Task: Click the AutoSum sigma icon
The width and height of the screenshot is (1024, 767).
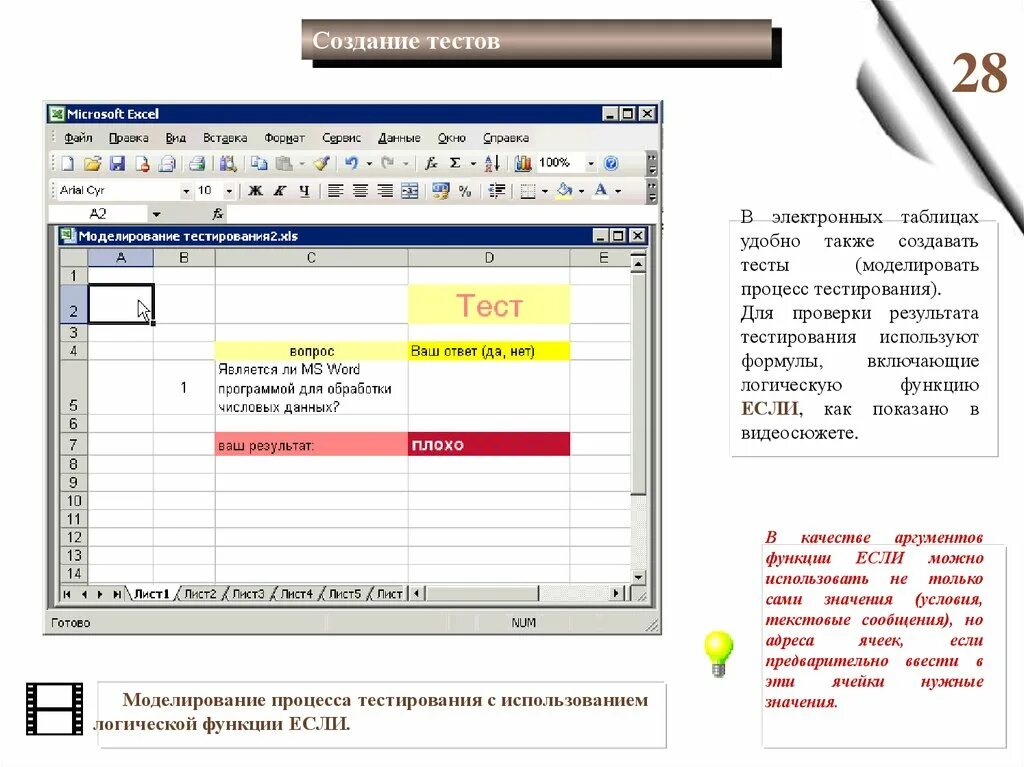Action: [455, 163]
